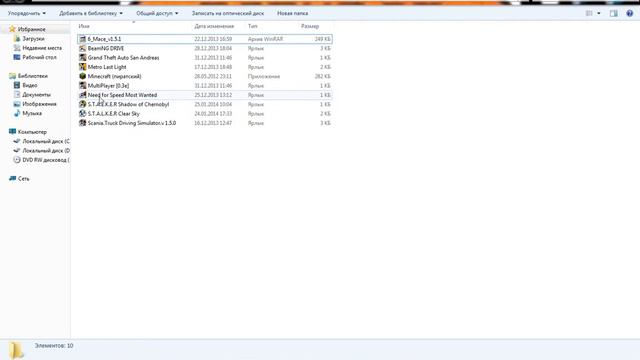The width and height of the screenshot is (640, 360).
Task: Click the 6_Mace_v1.5.1 file name
Action: tap(104, 39)
